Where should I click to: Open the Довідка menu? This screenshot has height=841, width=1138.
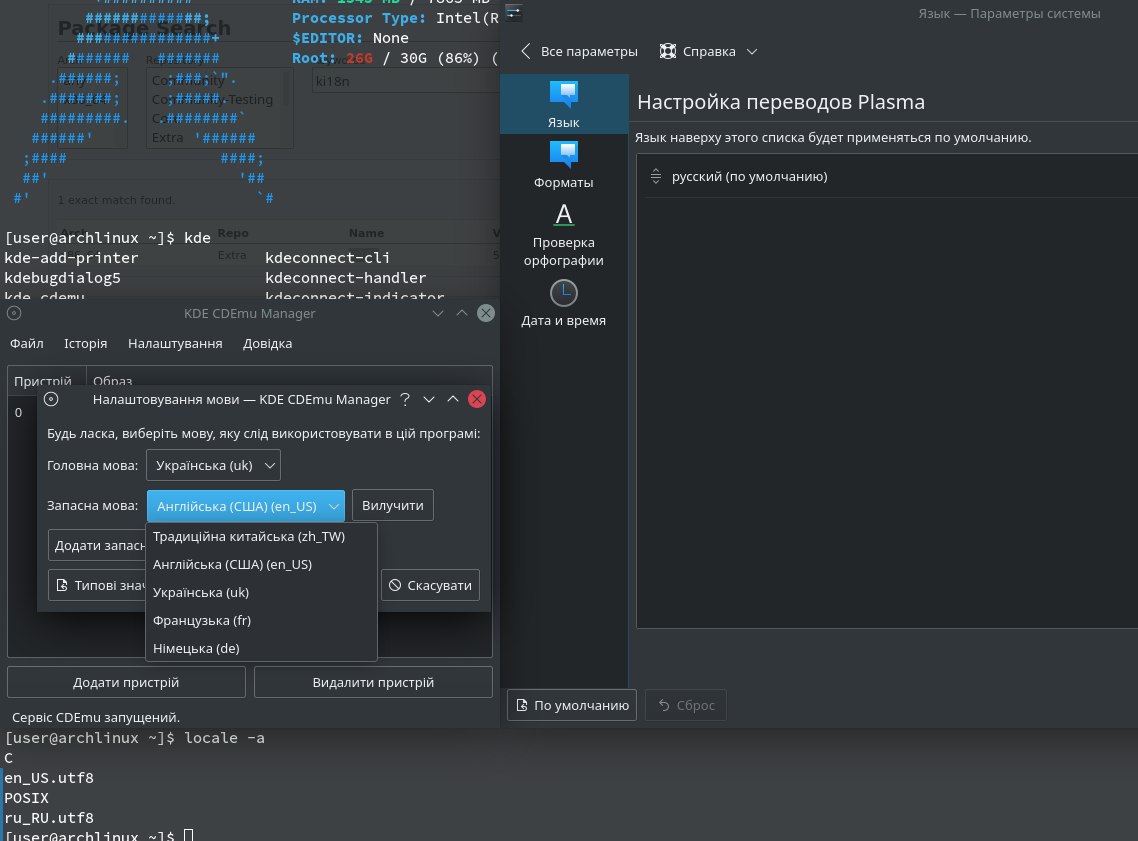click(267, 343)
